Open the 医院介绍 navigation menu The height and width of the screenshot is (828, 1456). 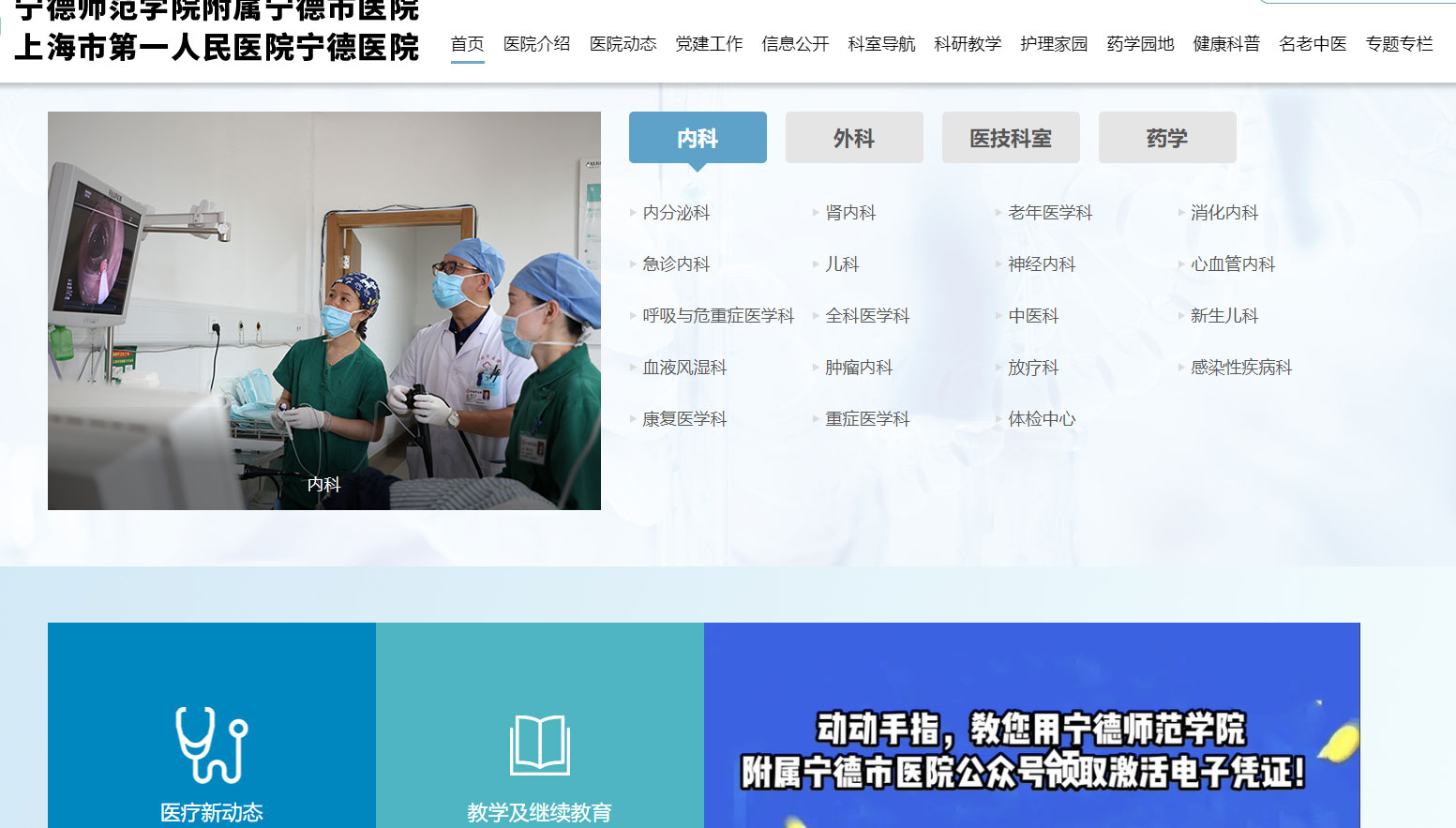[536, 44]
